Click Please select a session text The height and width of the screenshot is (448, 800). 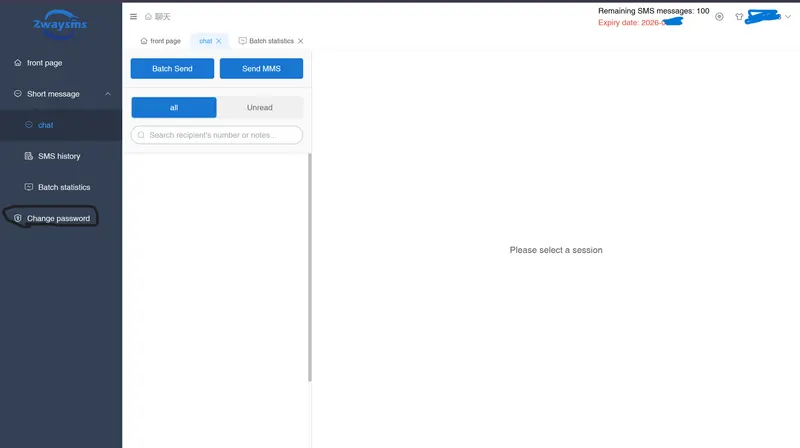(x=556, y=250)
